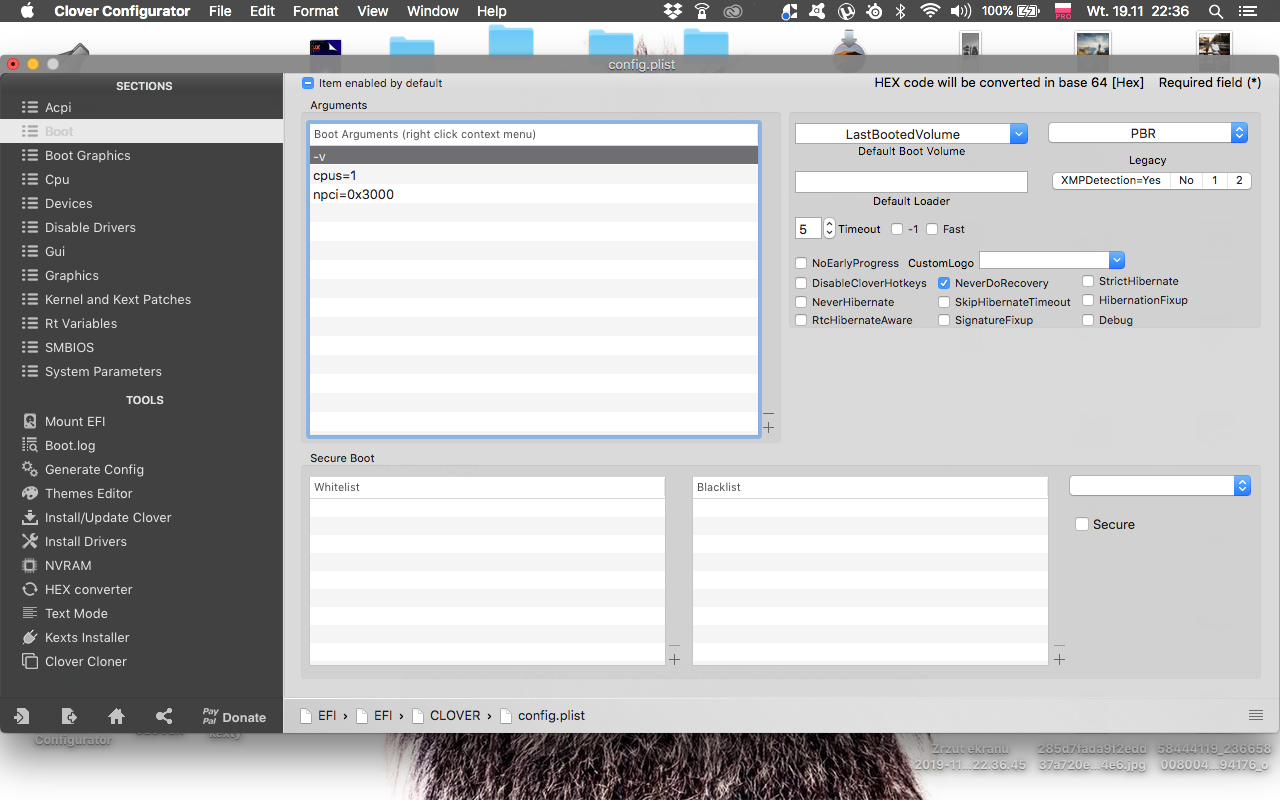Open the list view icon in path bar
This screenshot has height=800, width=1280.
[1256, 715]
